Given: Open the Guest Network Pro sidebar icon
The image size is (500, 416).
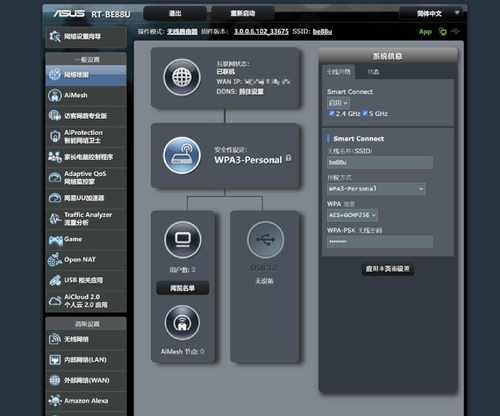Looking at the screenshot, I should 55,116.
